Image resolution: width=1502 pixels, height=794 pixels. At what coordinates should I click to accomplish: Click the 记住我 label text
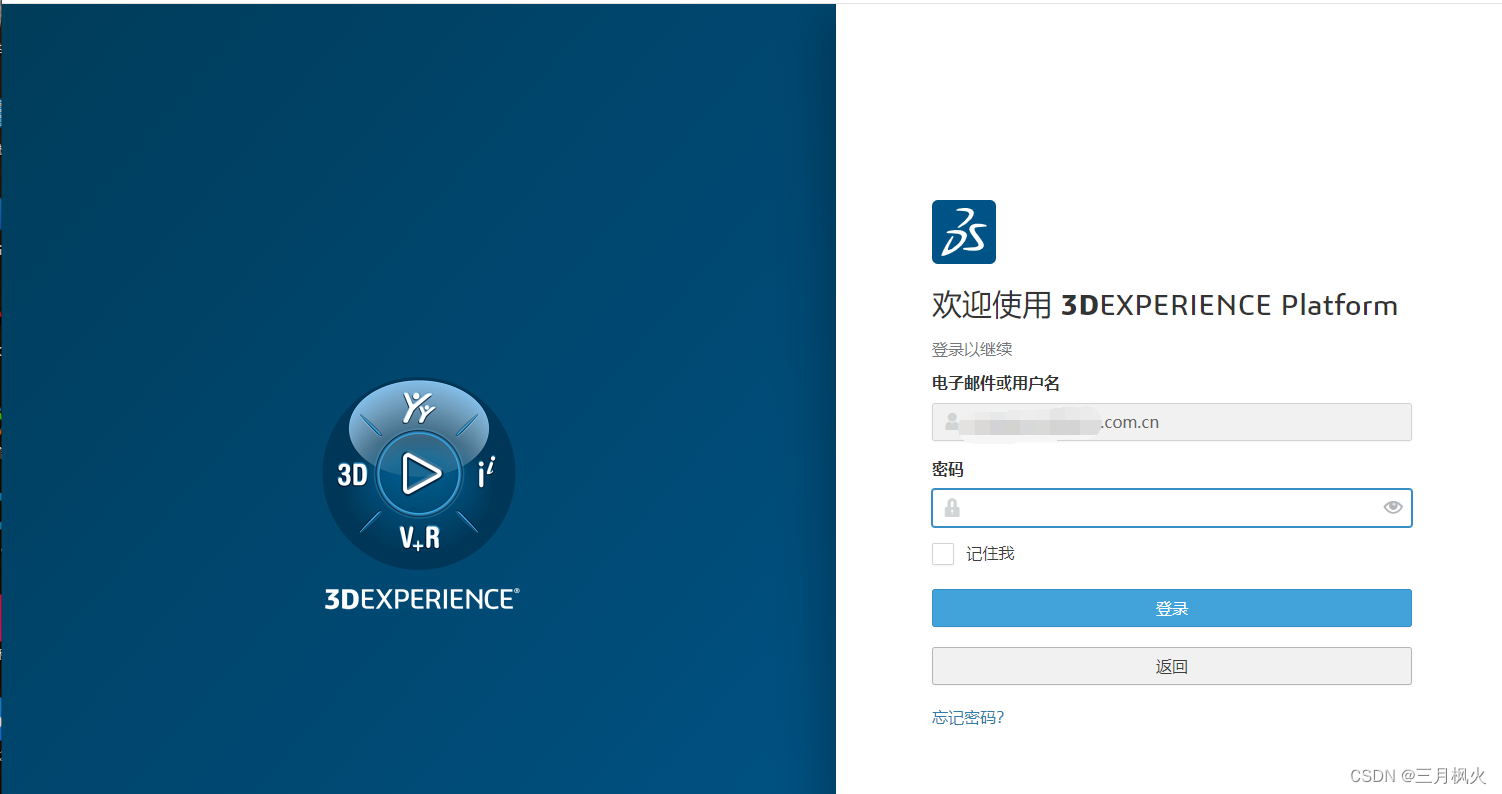pos(990,554)
